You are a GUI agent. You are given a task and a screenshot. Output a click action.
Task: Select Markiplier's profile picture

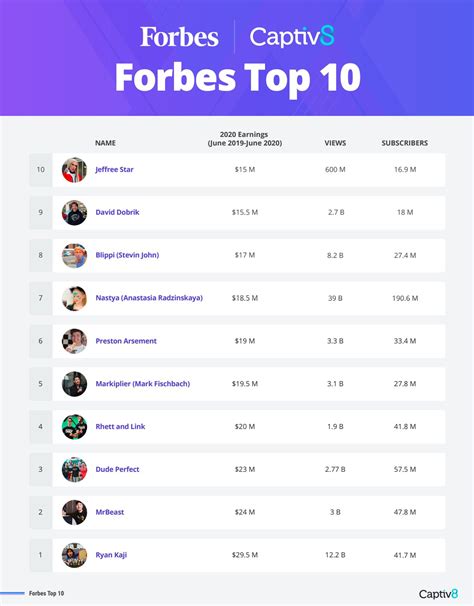(x=74, y=384)
